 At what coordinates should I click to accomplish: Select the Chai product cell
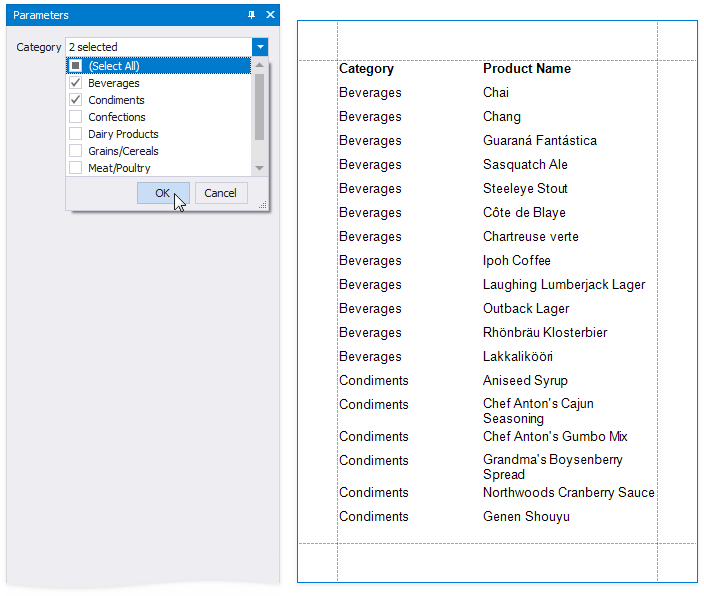[496, 93]
